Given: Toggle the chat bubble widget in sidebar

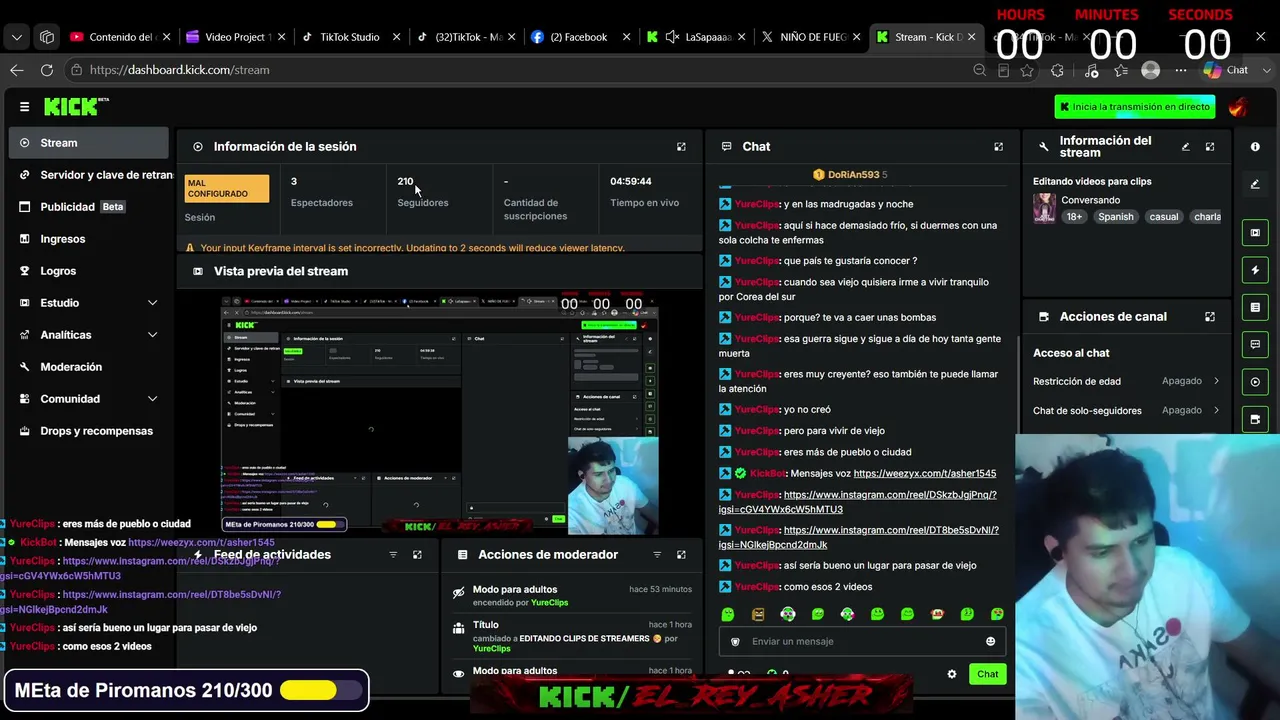Looking at the screenshot, I should tap(1255, 344).
